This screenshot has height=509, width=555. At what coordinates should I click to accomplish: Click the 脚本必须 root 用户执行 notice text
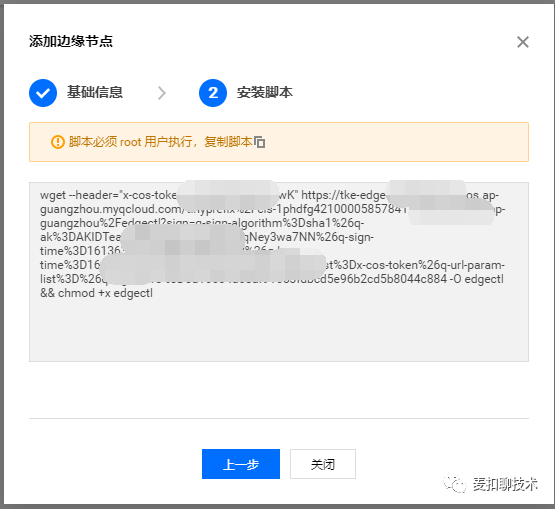pos(130,142)
